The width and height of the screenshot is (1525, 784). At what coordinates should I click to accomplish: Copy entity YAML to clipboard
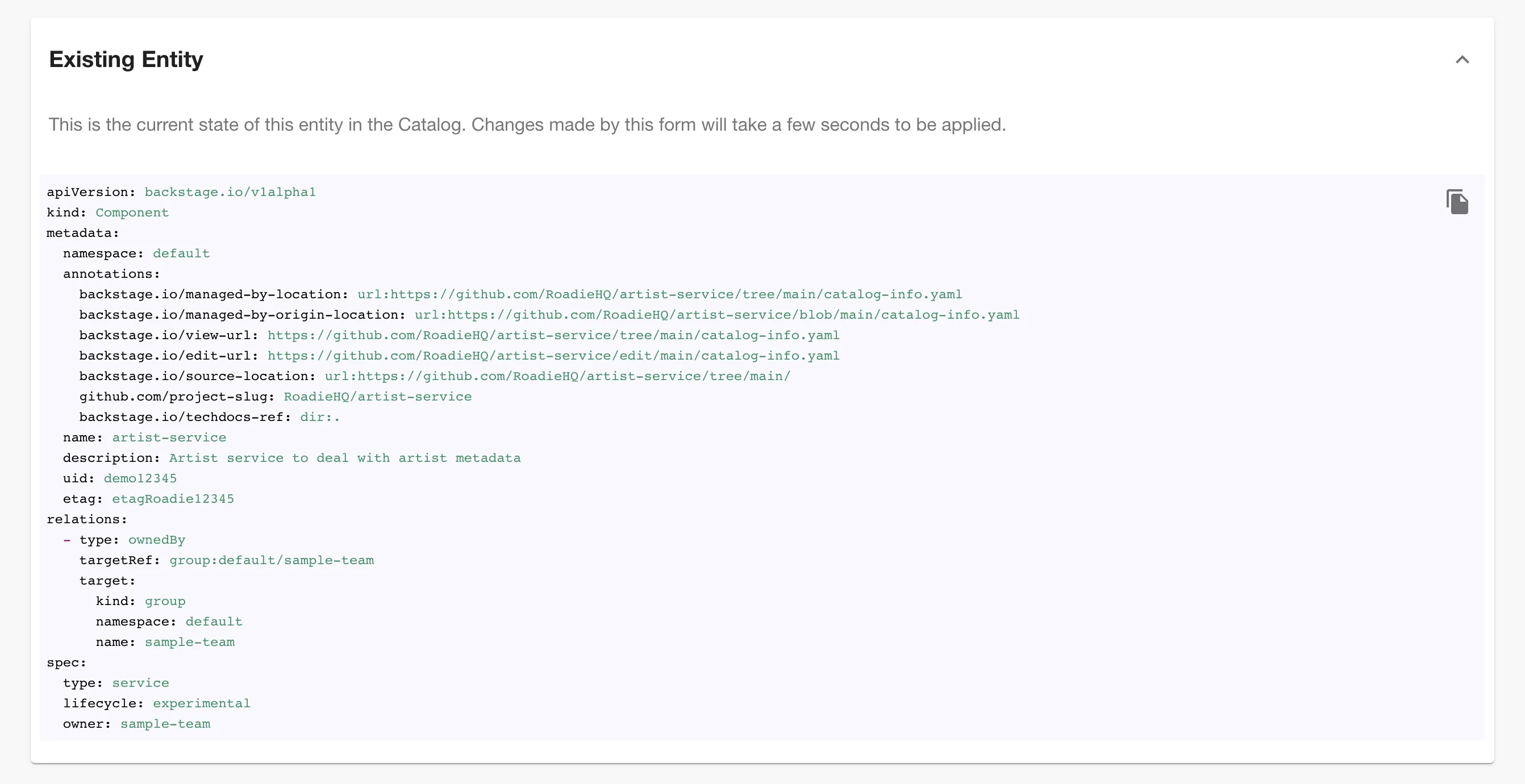click(x=1457, y=202)
